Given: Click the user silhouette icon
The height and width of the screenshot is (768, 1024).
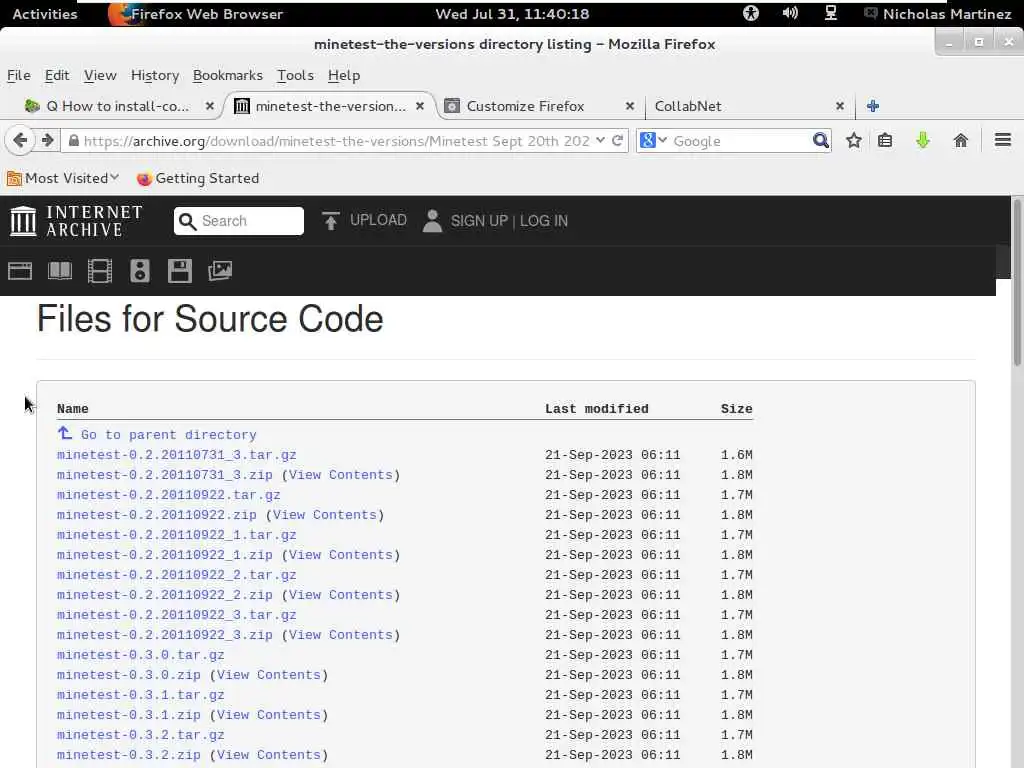Looking at the screenshot, I should coord(432,221).
